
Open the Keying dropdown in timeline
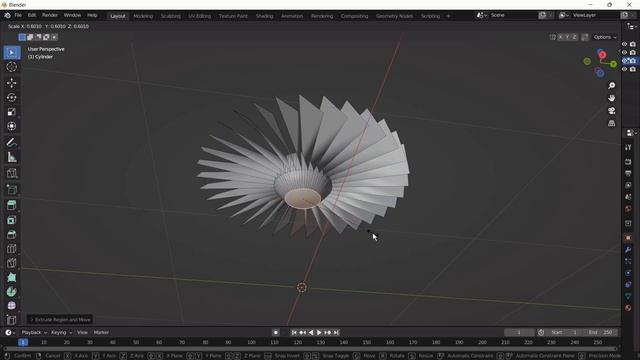(x=61, y=333)
